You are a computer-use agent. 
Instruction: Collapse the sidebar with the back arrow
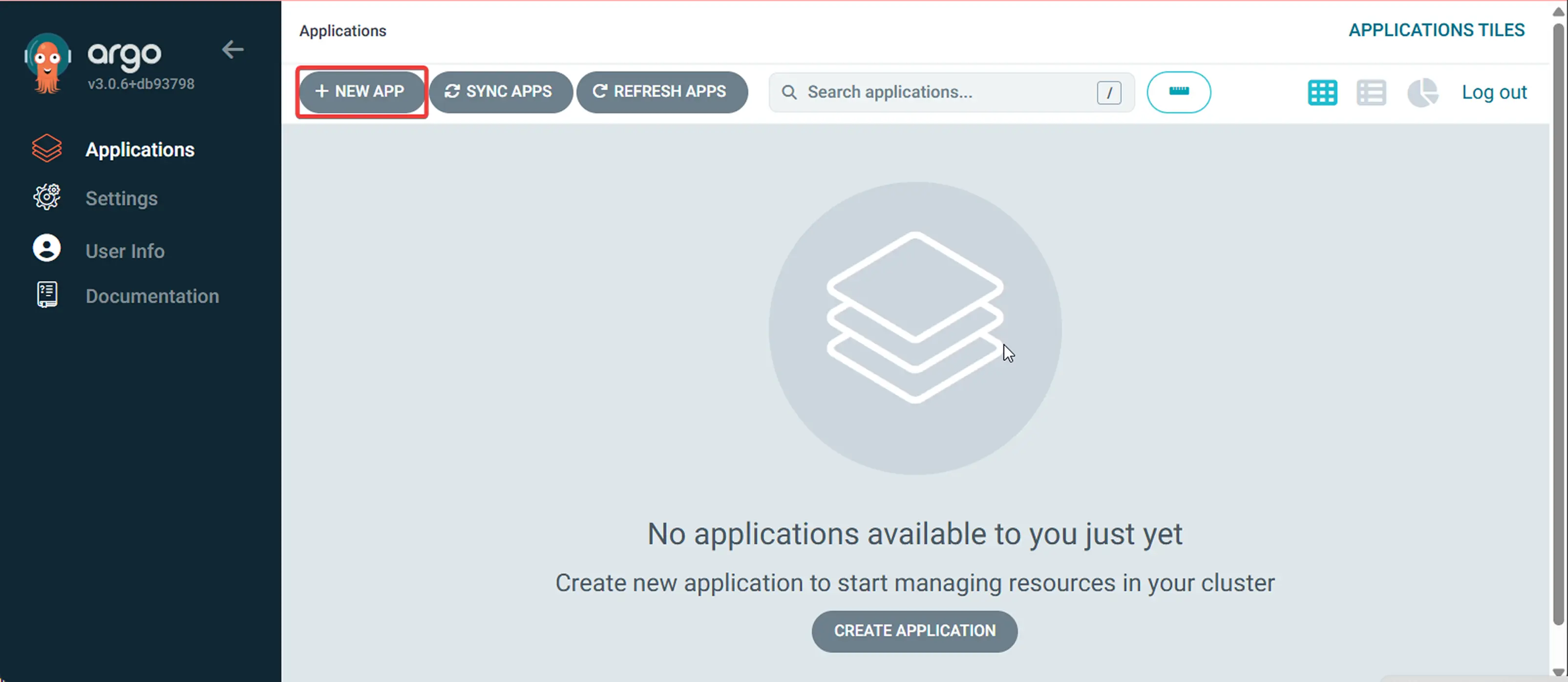233,49
